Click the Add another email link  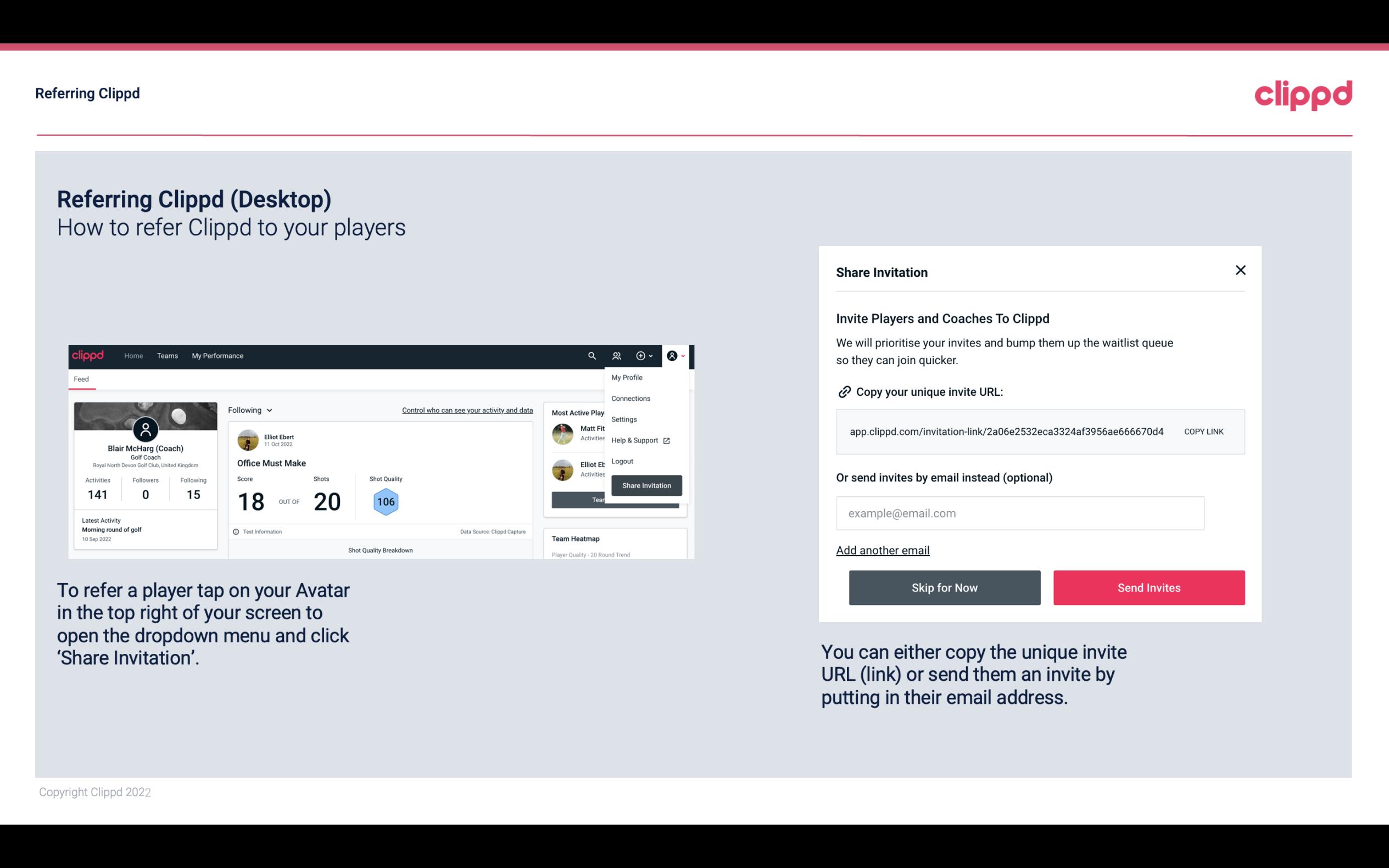[883, 550]
